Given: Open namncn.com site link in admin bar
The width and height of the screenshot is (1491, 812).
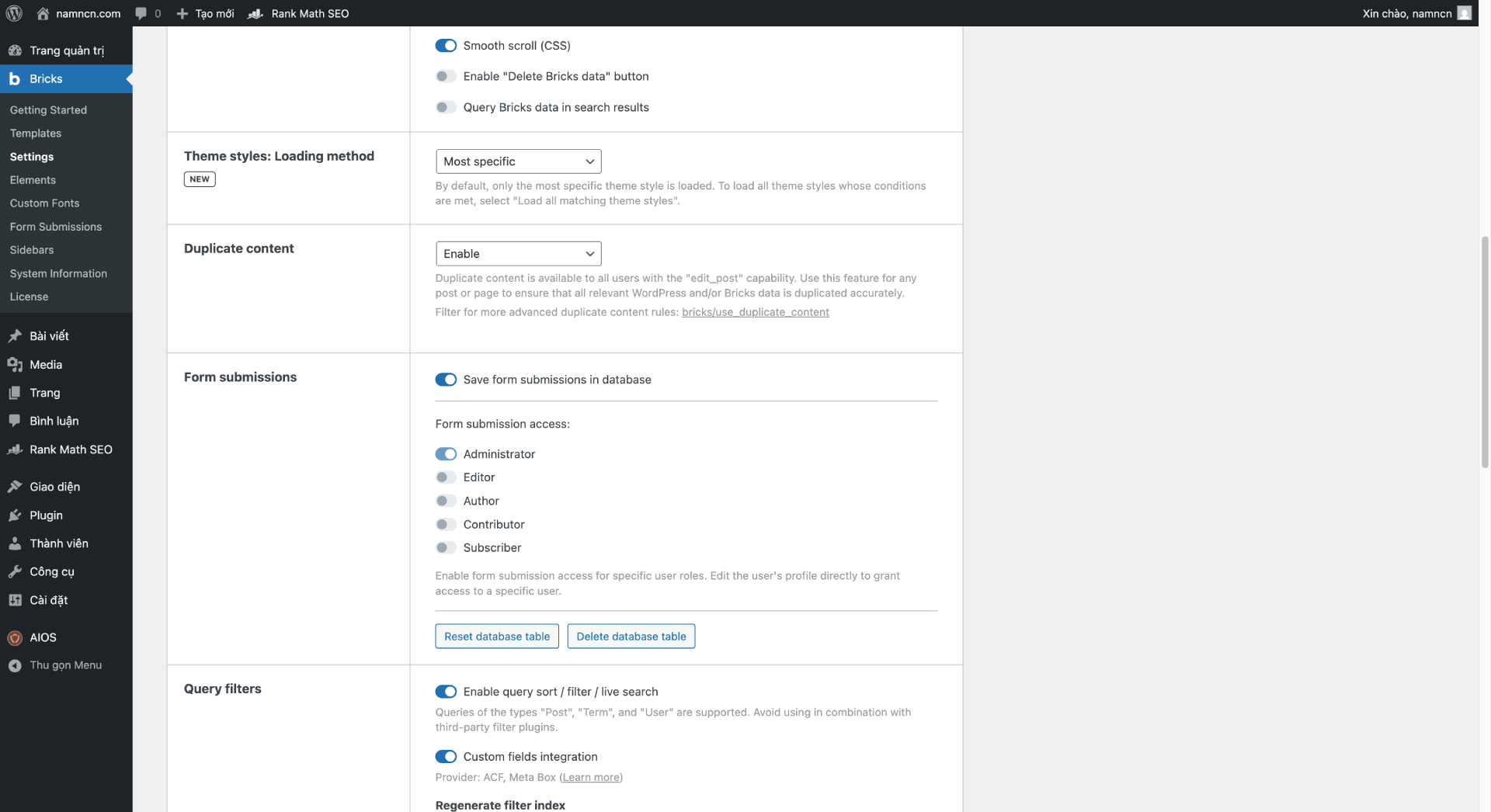Looking at the screenshot, I should point(88,13).
